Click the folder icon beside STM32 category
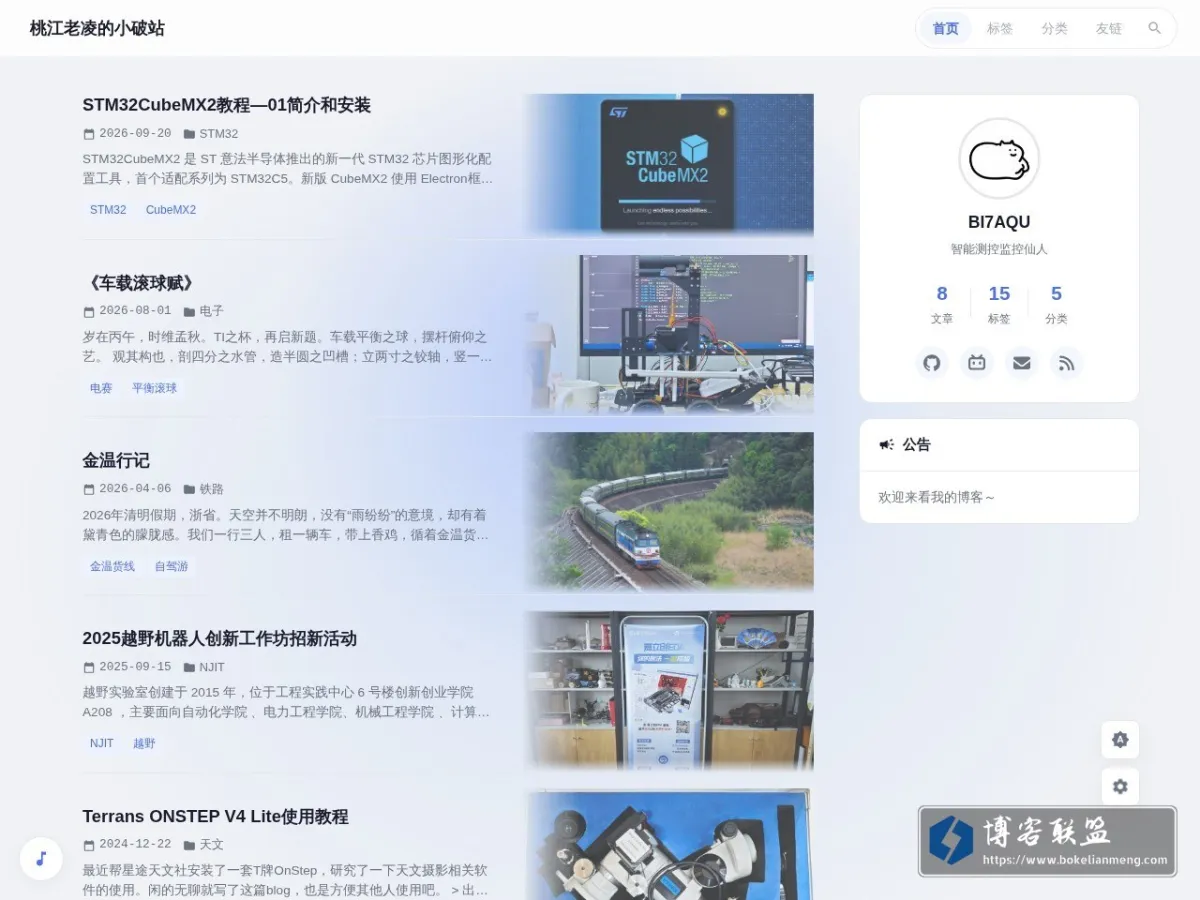 pyautogui.click(x=189, y=134)
